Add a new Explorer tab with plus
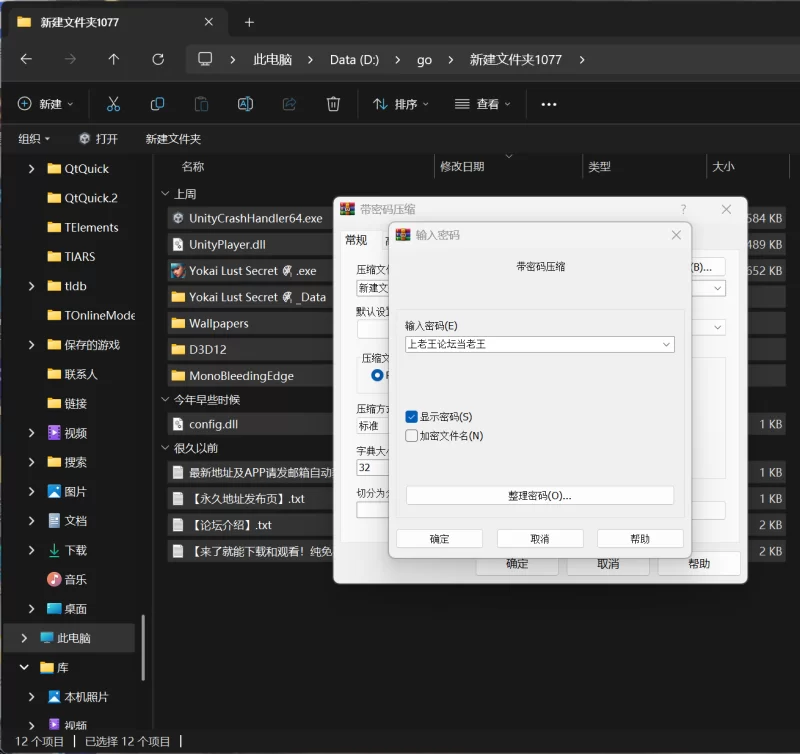Viewport: 800px width, 754px height. [x=249, y=22]
